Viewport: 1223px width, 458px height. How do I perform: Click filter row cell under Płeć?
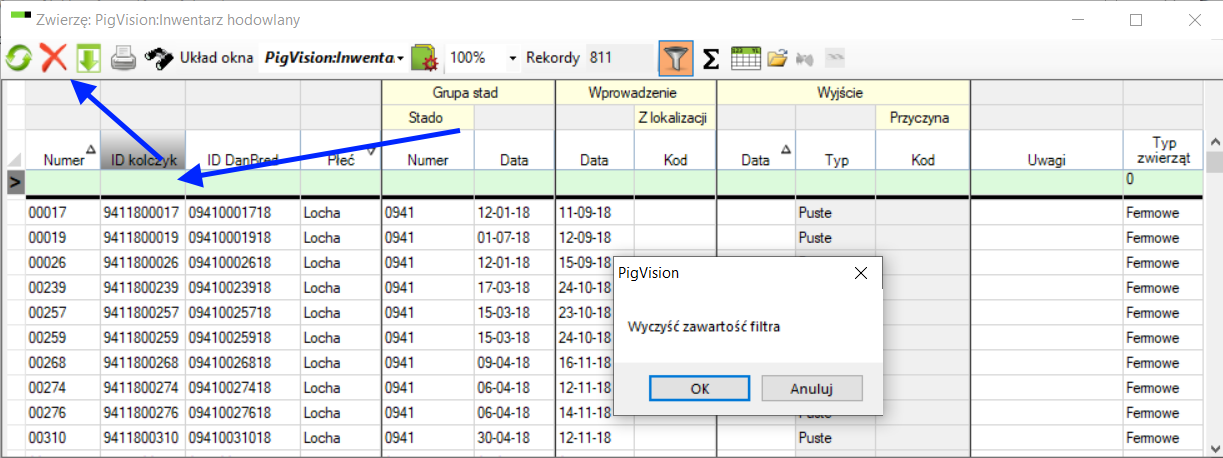click(x=340, y=181)
